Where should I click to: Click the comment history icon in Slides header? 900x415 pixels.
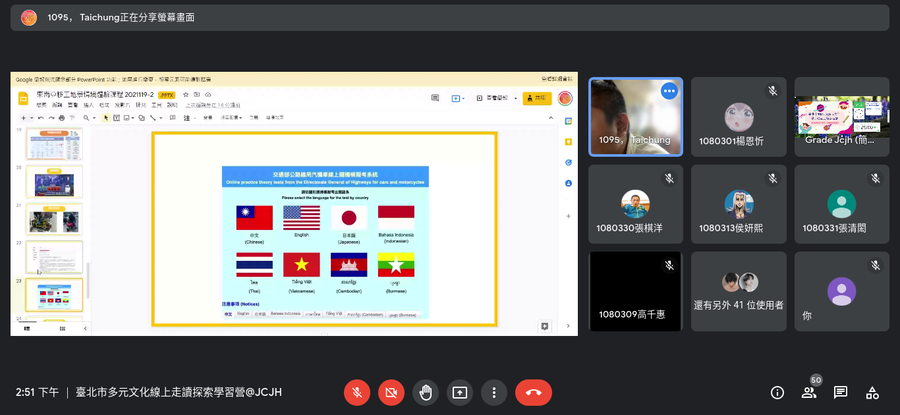coord(435,98)
